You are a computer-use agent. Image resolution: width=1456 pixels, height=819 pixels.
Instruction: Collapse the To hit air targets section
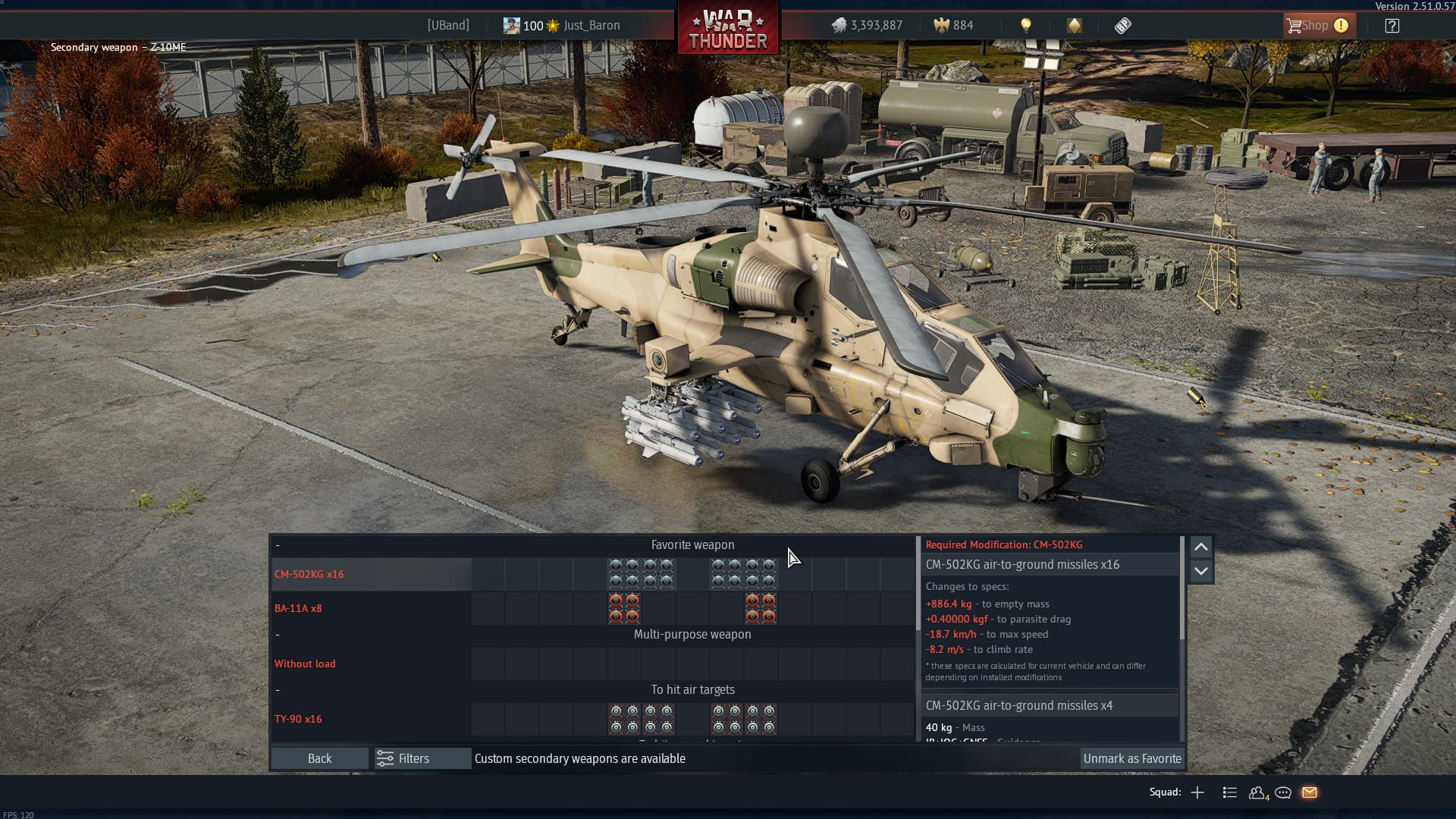point(278,690)
